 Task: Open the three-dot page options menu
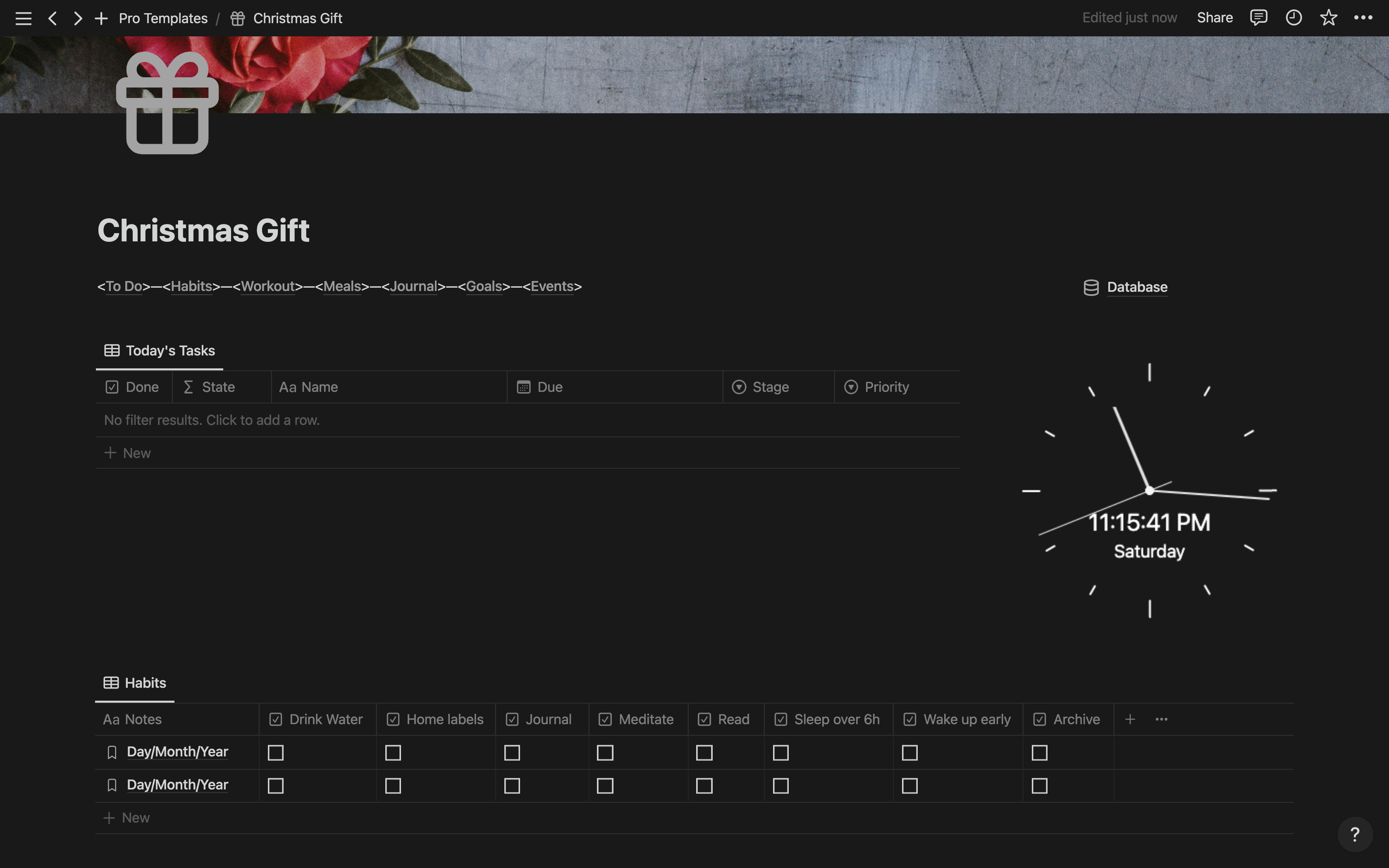1363,18
